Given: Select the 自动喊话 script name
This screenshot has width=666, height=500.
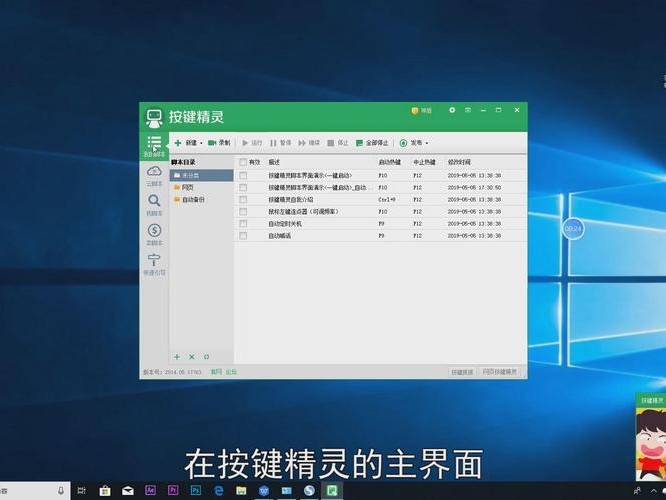Looking at the screenshot, I should point(279,236).
